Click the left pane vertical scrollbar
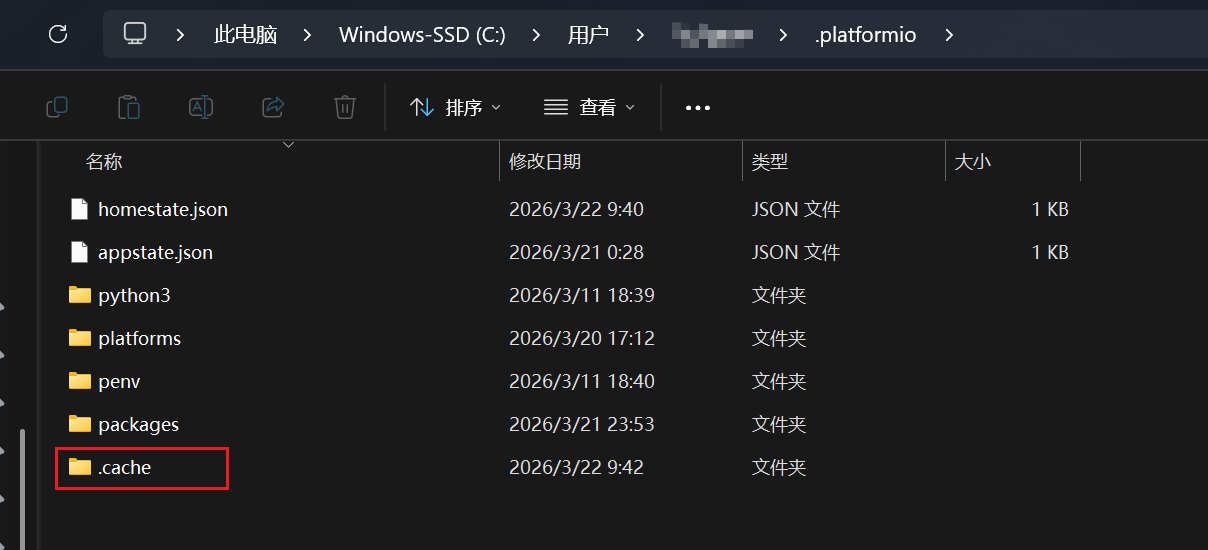 click(23, 480)
